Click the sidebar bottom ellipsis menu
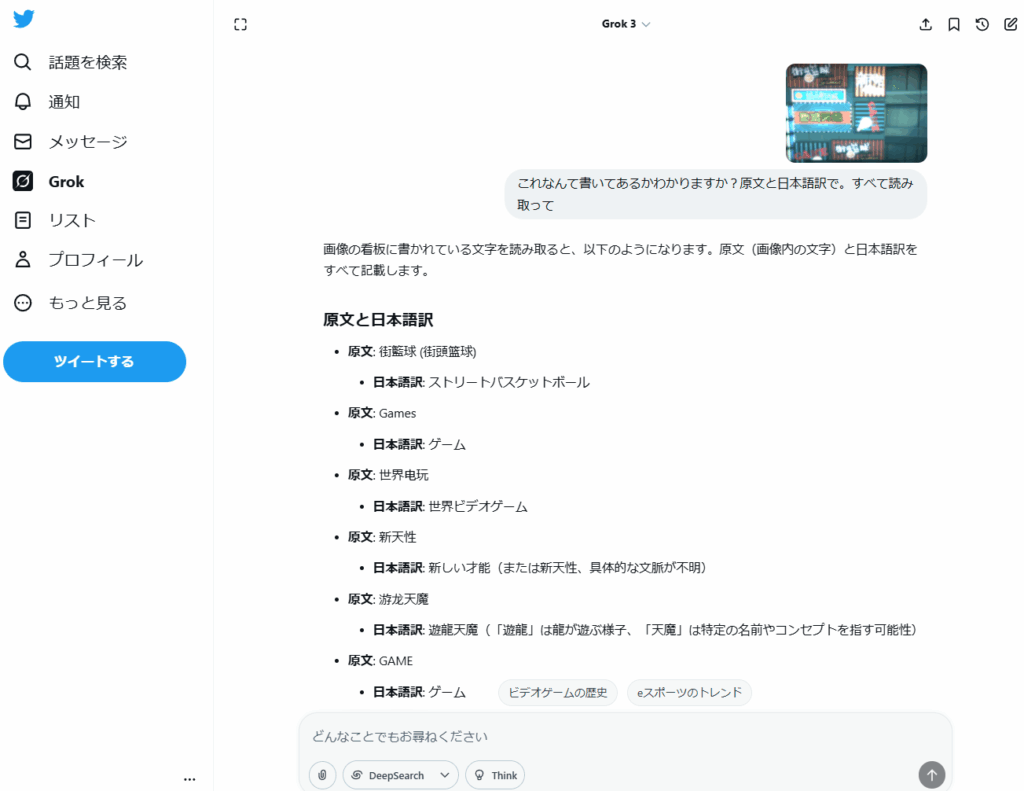Image resolution: width=1024 pixels, height=791 pixels. pos(189,779)
